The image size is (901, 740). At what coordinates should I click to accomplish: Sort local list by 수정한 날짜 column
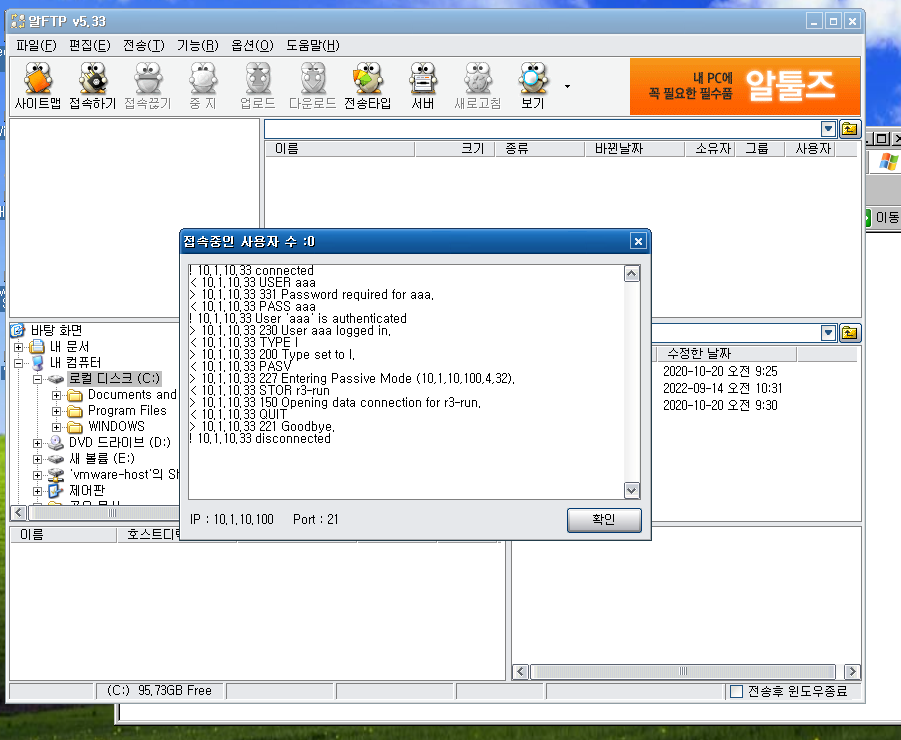[x=725, y=353]
